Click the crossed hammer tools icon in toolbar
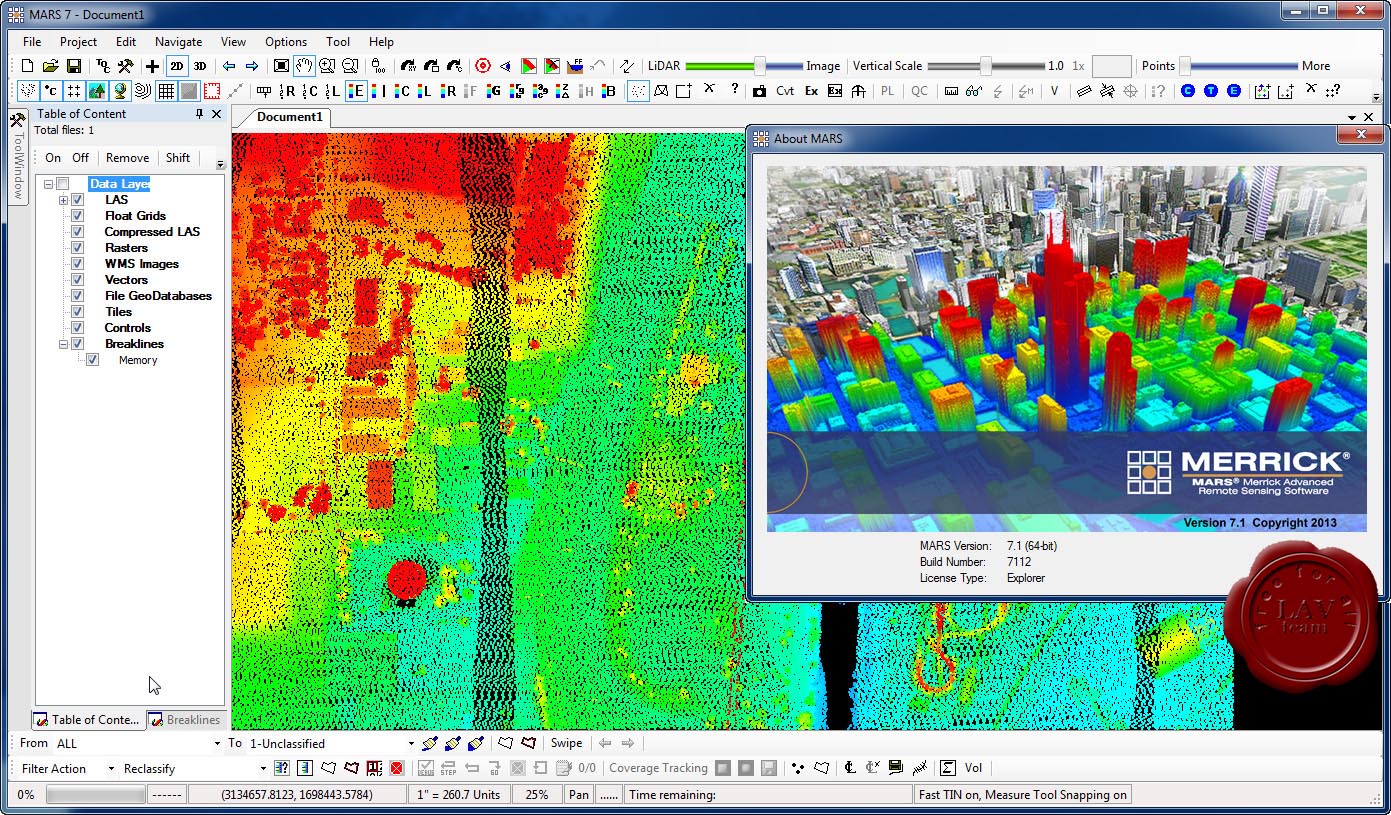1391x815 pixels. (125, 66)
